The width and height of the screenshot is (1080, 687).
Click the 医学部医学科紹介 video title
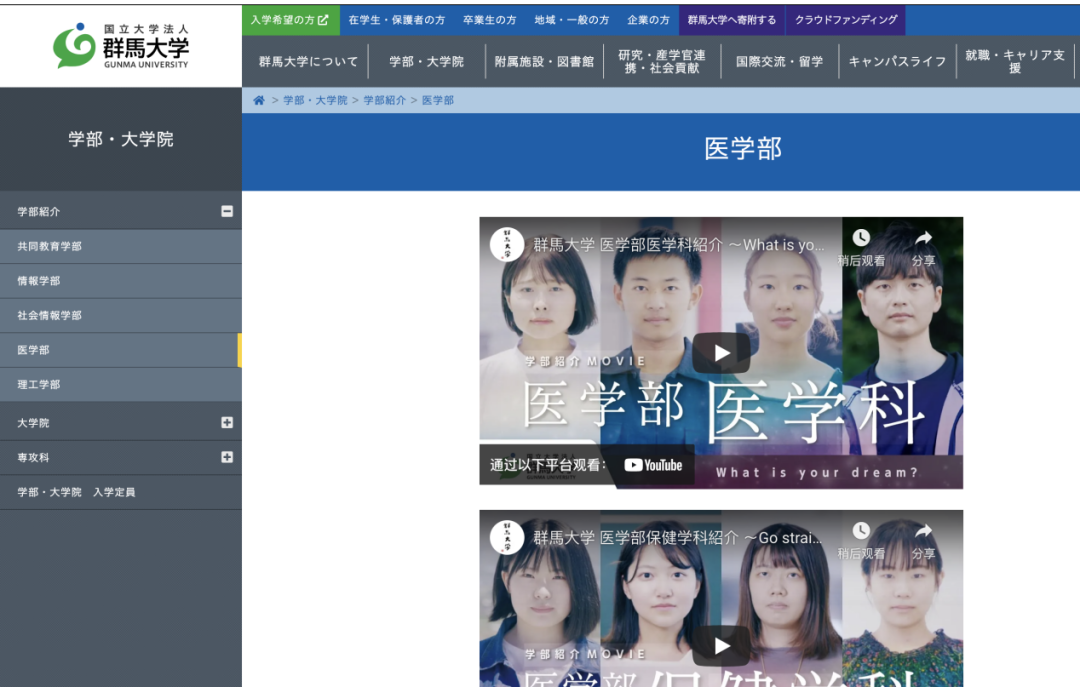pos(678,245)
